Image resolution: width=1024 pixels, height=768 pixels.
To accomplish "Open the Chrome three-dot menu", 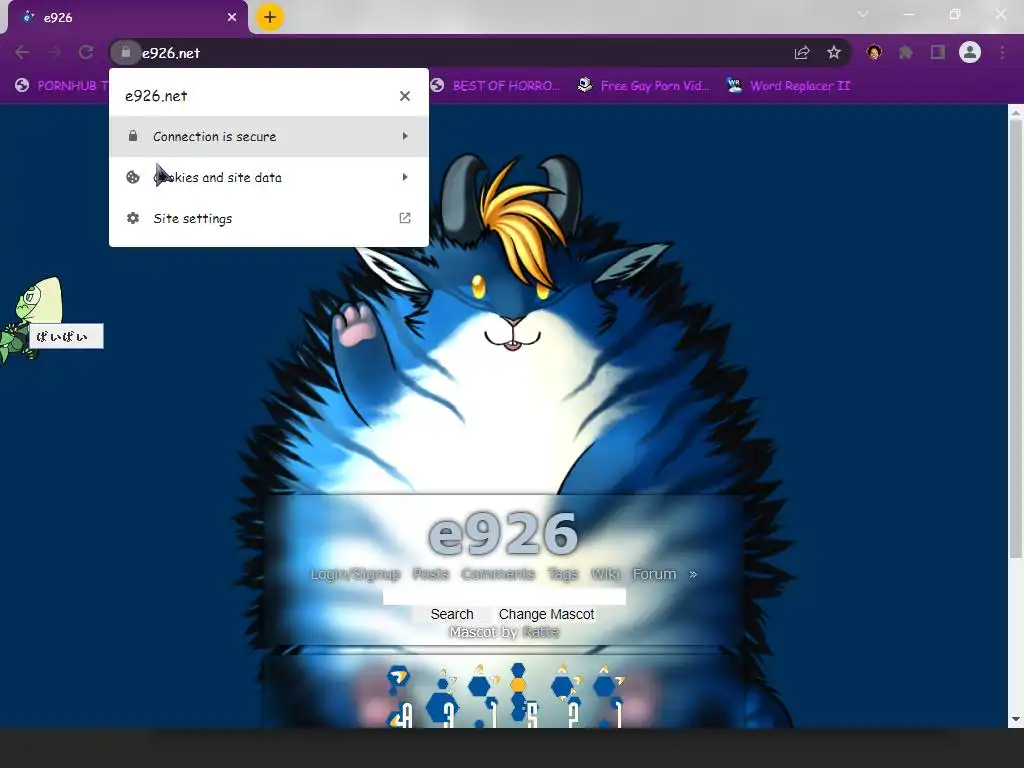I will tap(1002, 52).
